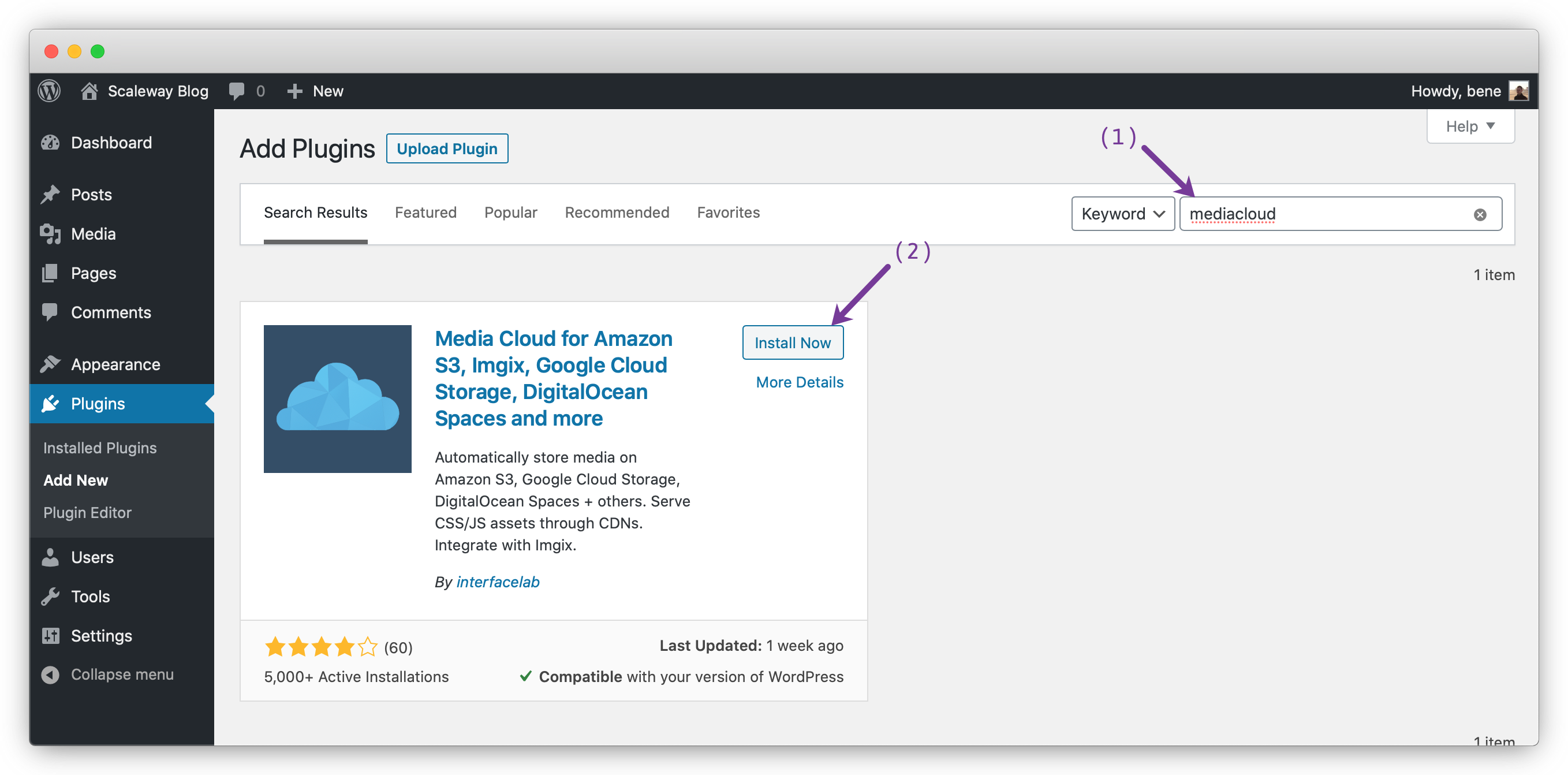Open the Settings menu item
The image size is (1568, 775).
(101, 635)
